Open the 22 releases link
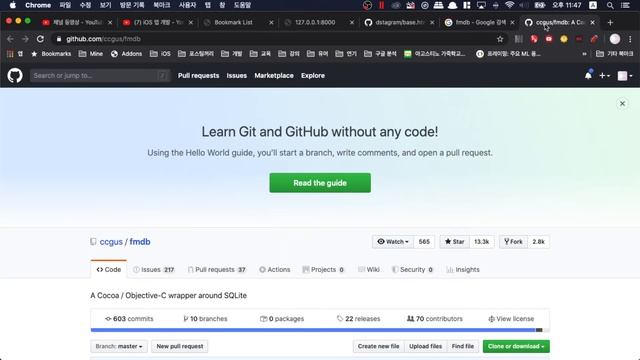Screen dimensions: 640x360 pyautogui.click(x=358, y=319)
